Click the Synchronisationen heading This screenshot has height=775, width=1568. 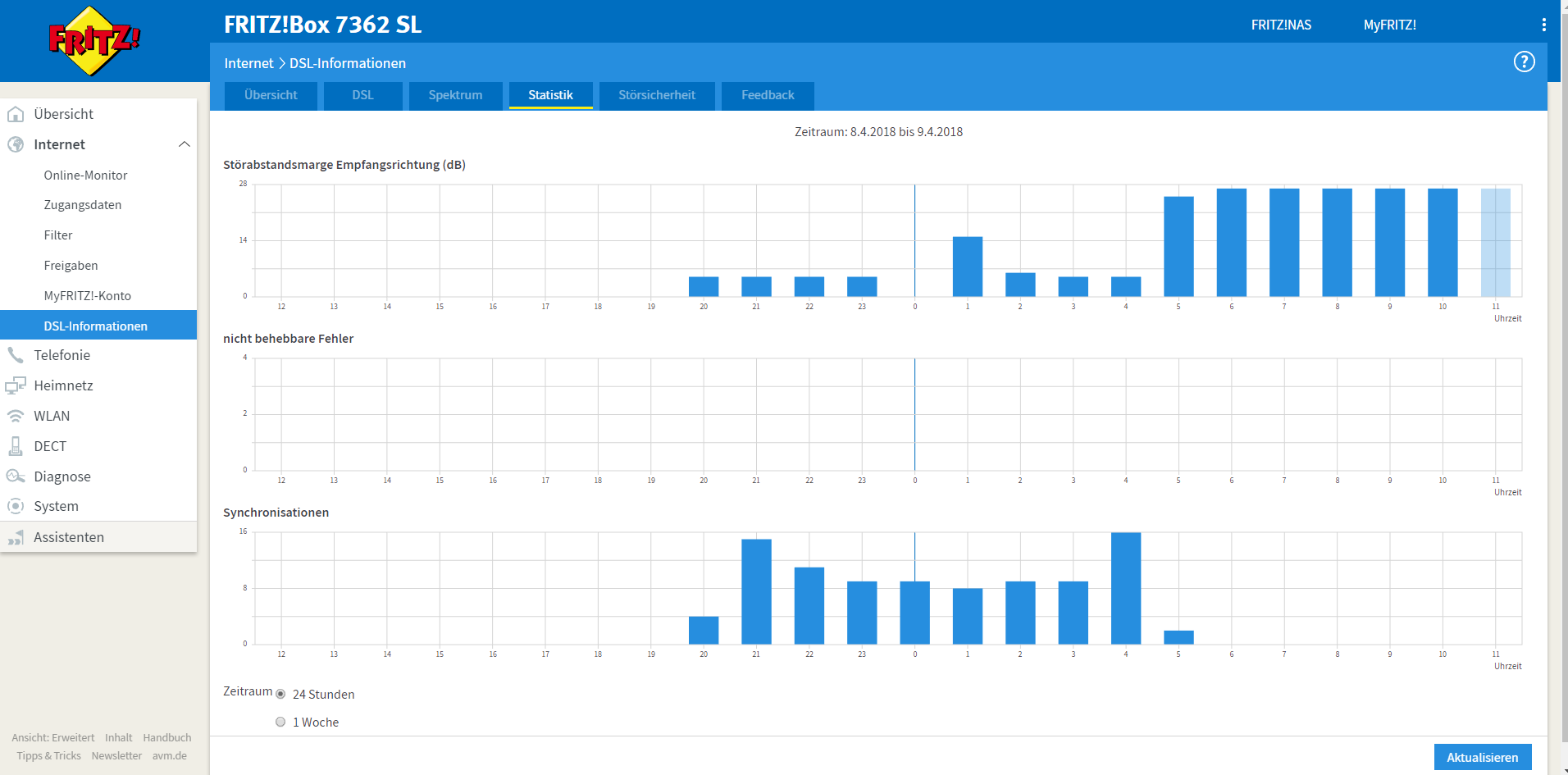[x=276, y=513]
